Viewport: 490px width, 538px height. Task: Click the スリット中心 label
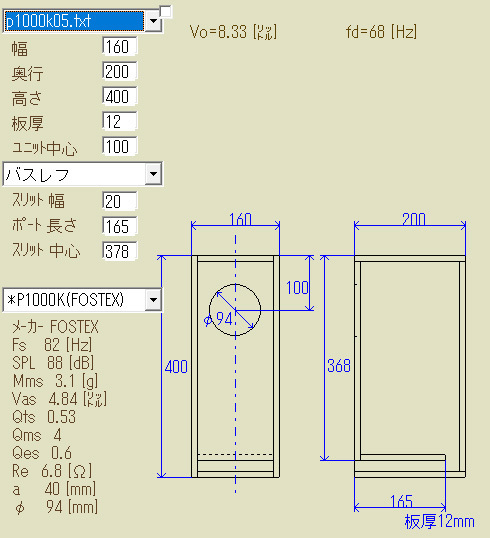[46, 250]
